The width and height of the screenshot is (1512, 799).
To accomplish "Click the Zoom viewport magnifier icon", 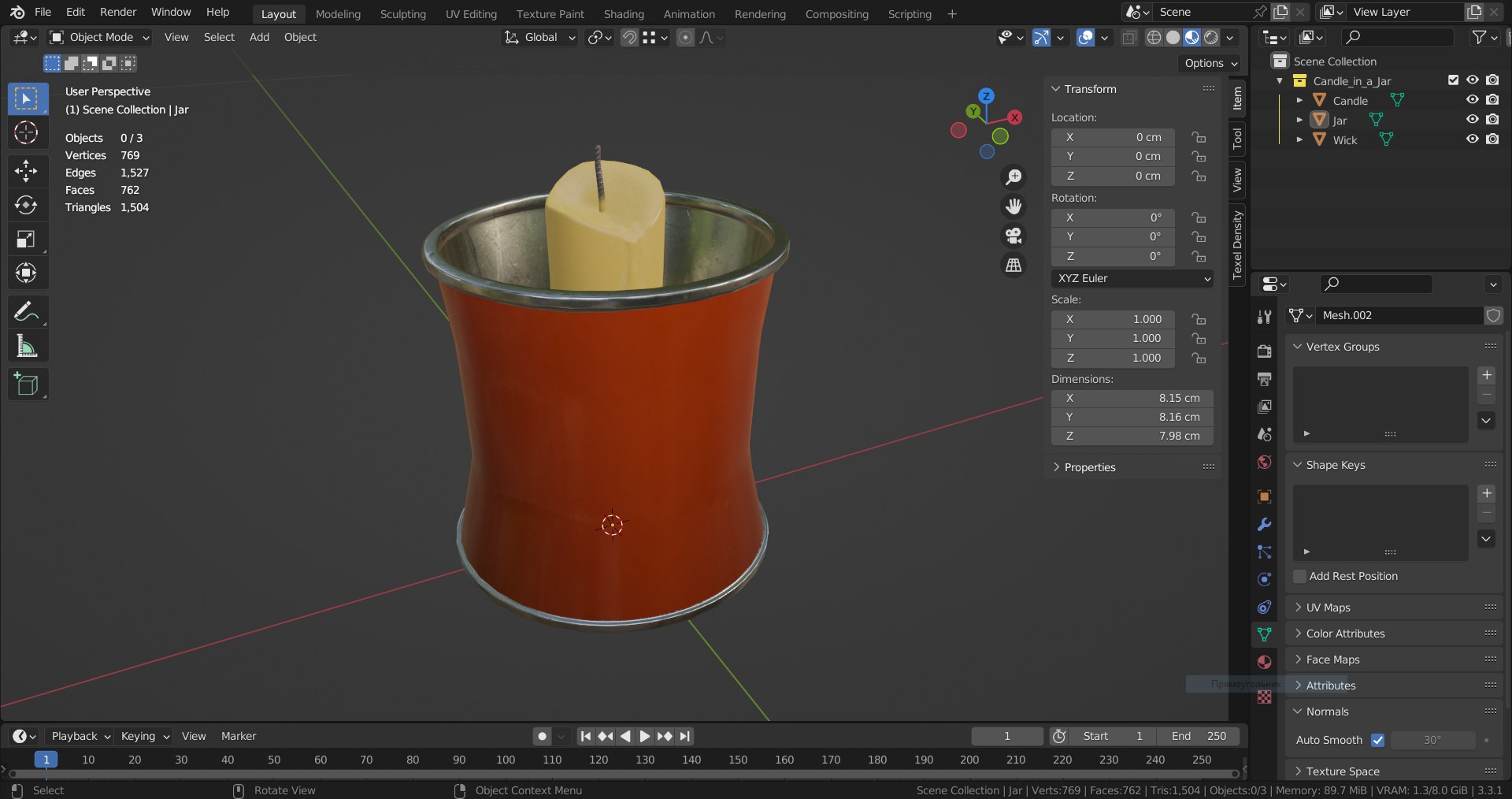I will point(1014,177).
